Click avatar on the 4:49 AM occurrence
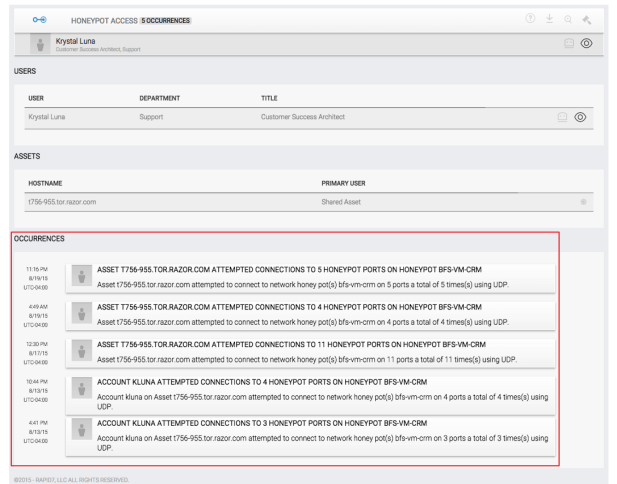Image resolution: width=617 pixels, height=484 pixels. pos(78,314)
